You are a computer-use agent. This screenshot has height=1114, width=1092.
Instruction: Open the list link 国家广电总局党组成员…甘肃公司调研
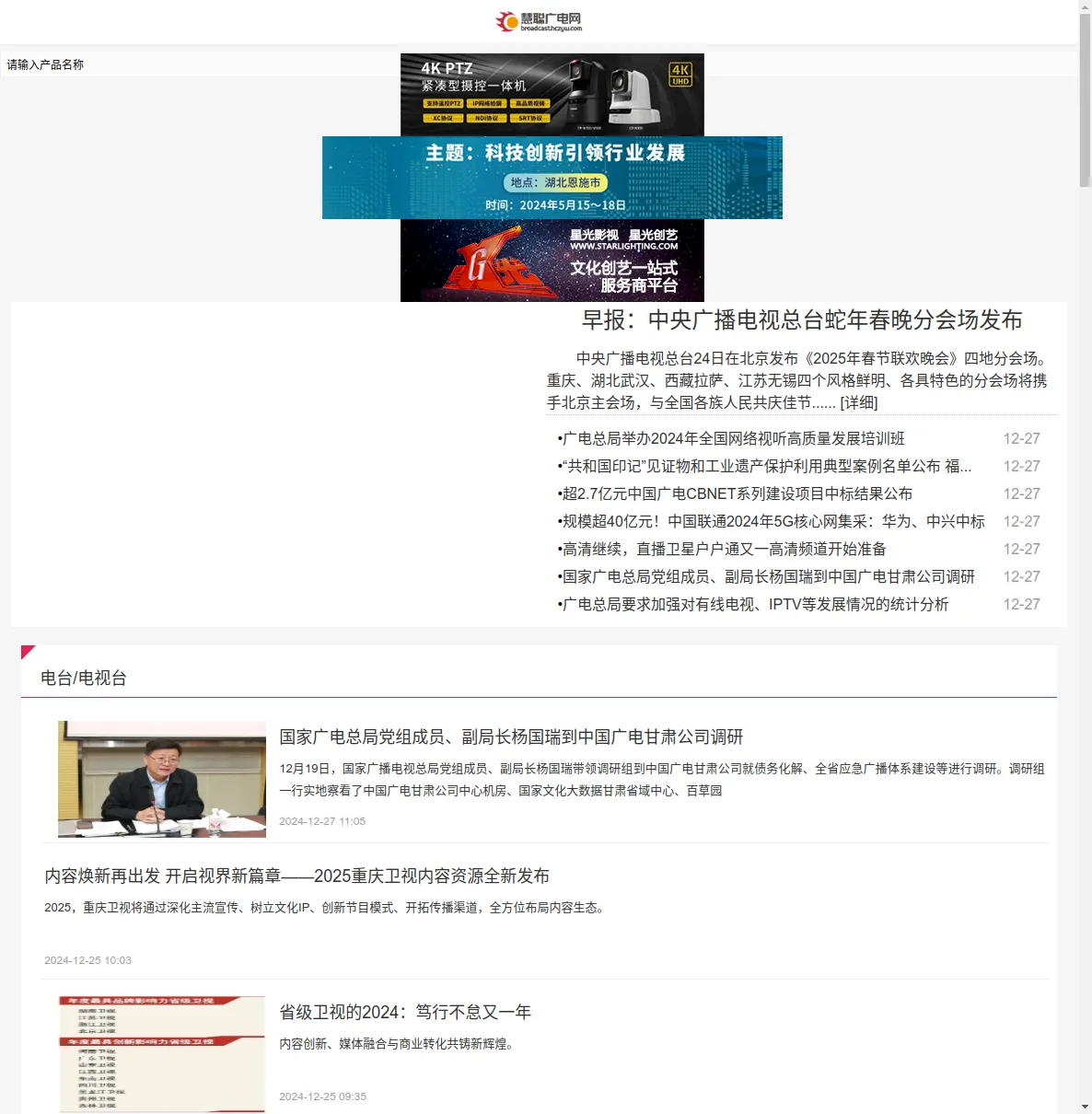point(768,576)
